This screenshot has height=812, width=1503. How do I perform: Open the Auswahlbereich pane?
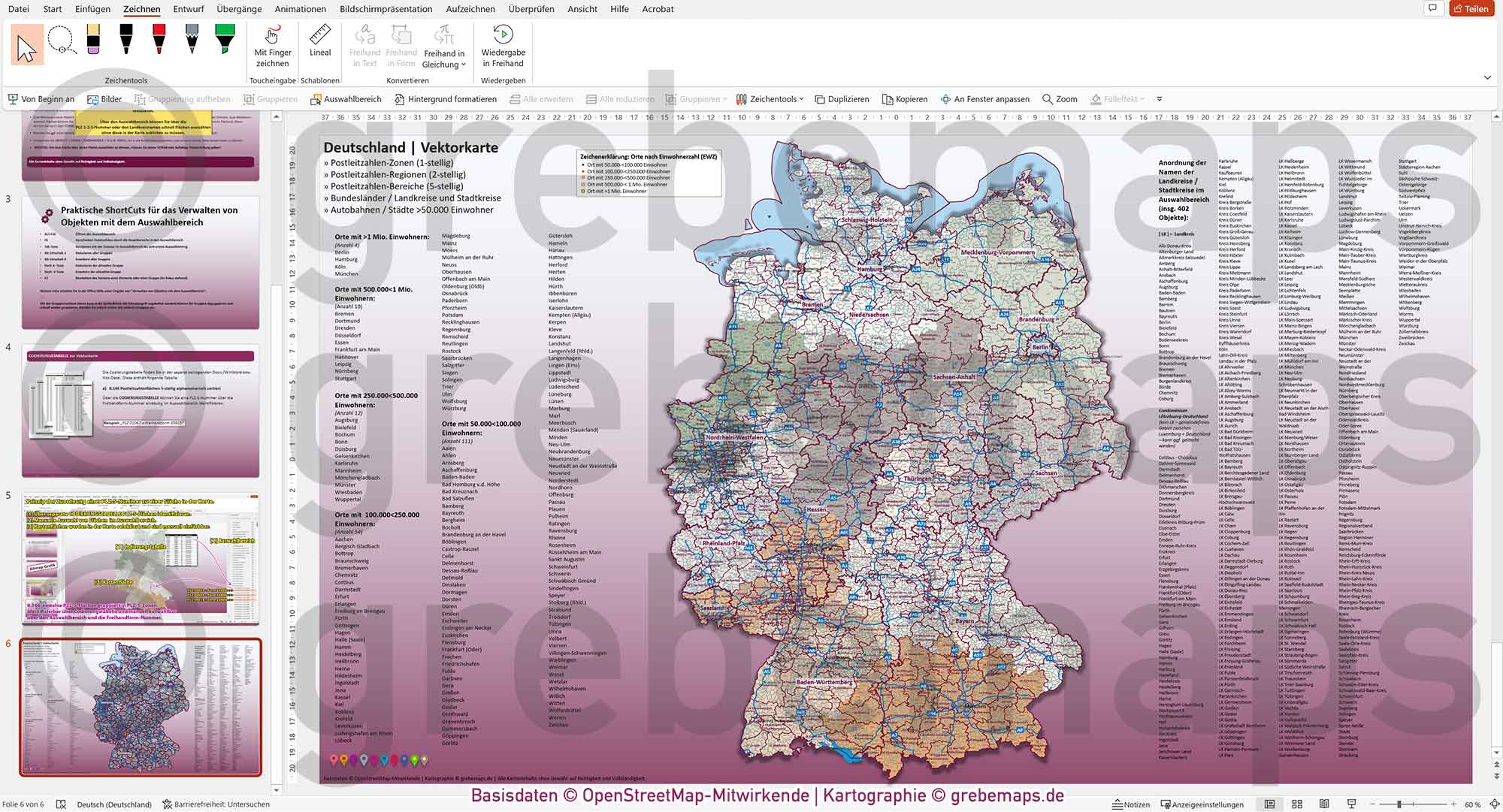(346, 98)
